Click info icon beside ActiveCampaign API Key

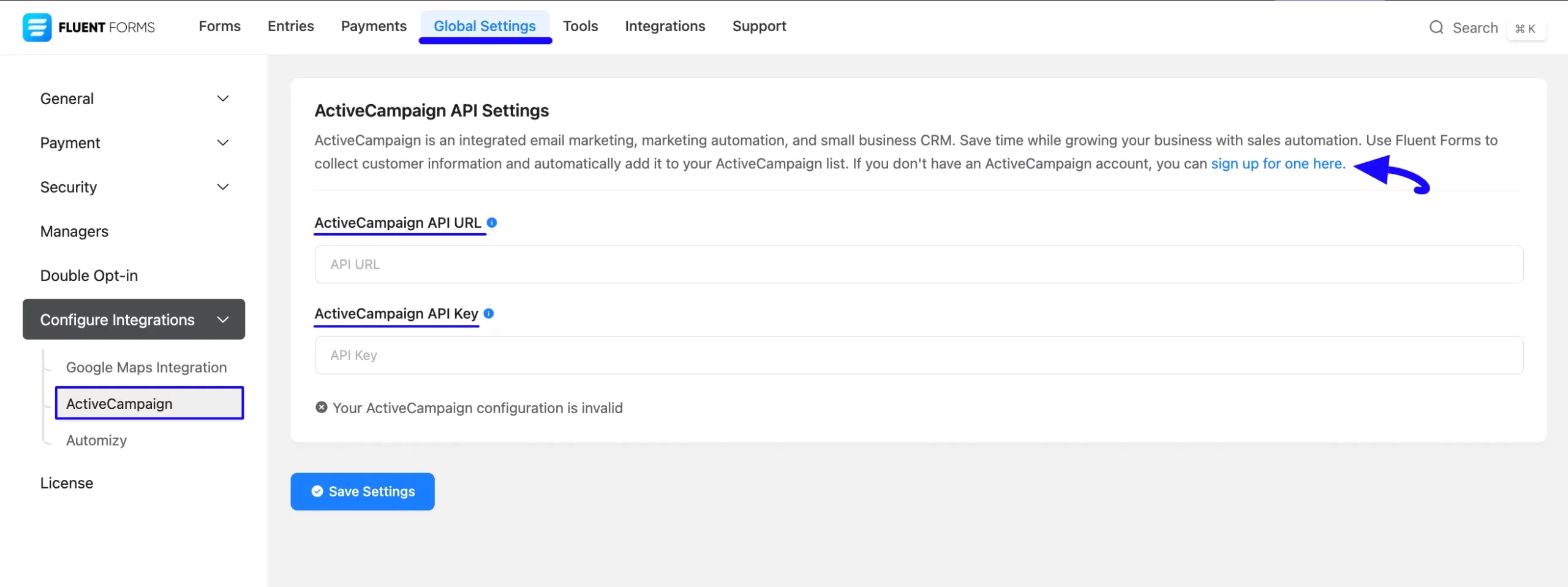(489, 313)
